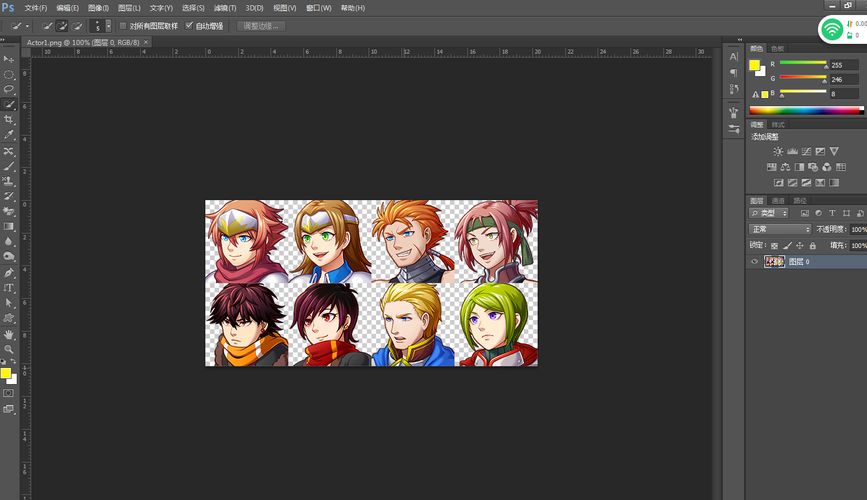Switch to the 路径 tab
This screenshot has height=500, width=867.
tap(800, 200)
